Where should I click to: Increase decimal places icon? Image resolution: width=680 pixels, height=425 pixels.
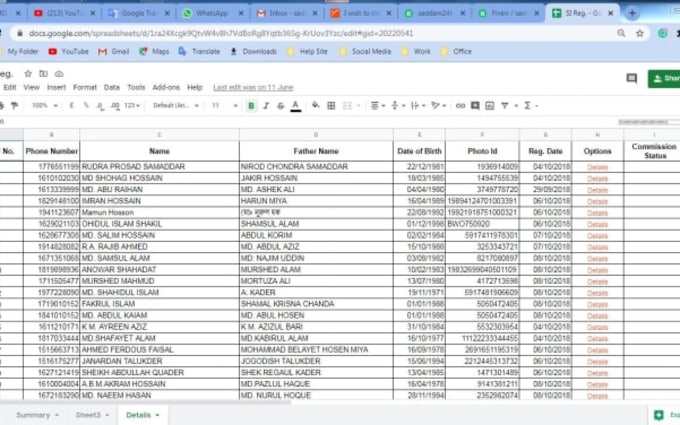click(x=115, y=106)
